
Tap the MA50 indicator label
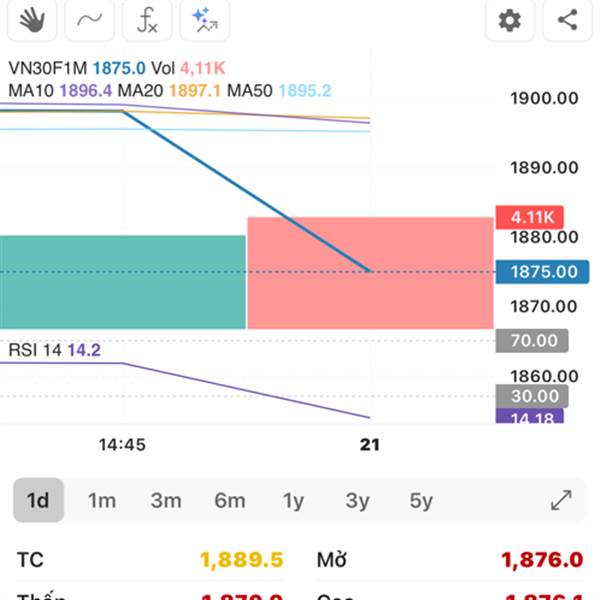click(x=250, y=90)
